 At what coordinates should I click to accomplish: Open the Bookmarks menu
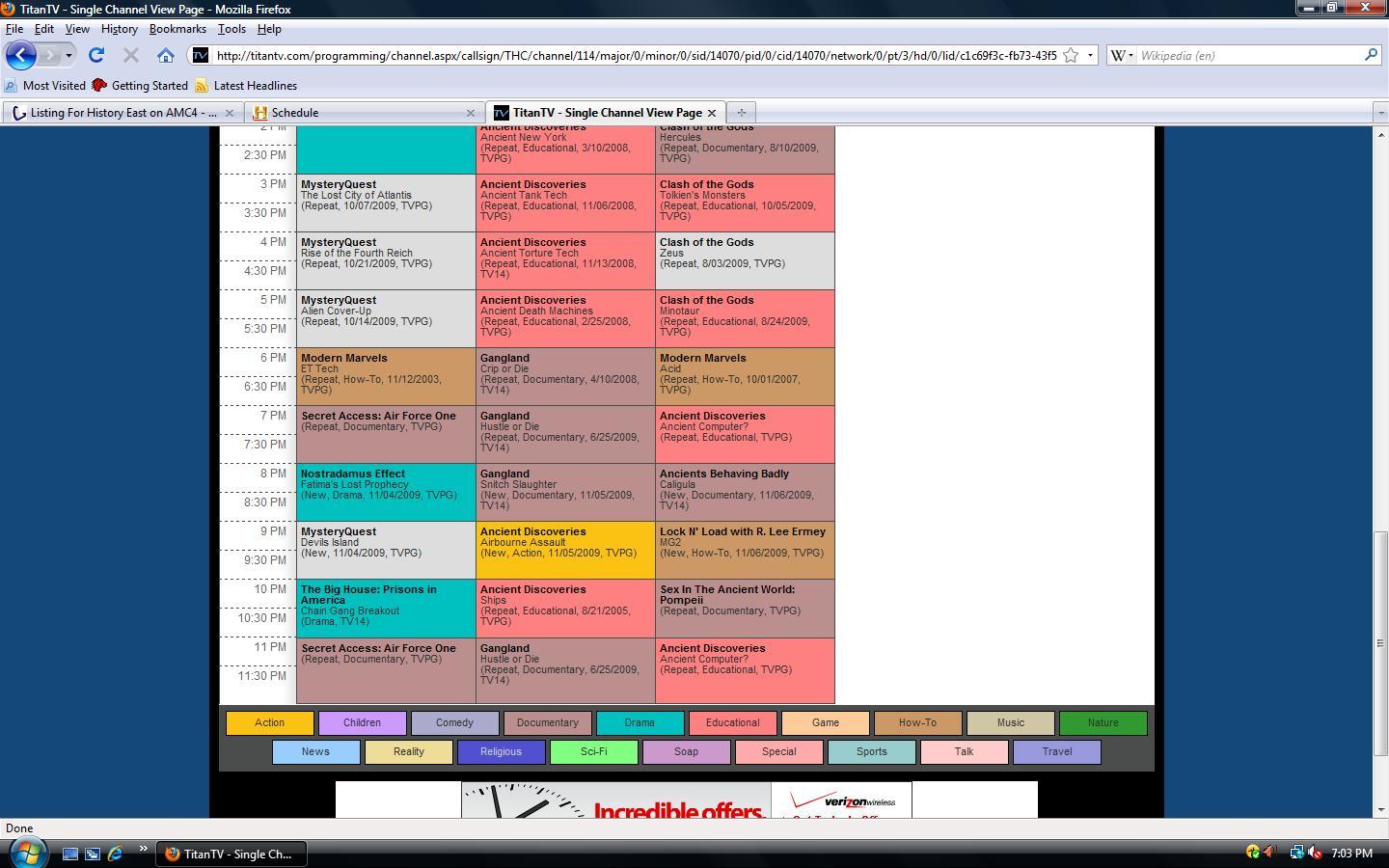[x=177, y=29]
